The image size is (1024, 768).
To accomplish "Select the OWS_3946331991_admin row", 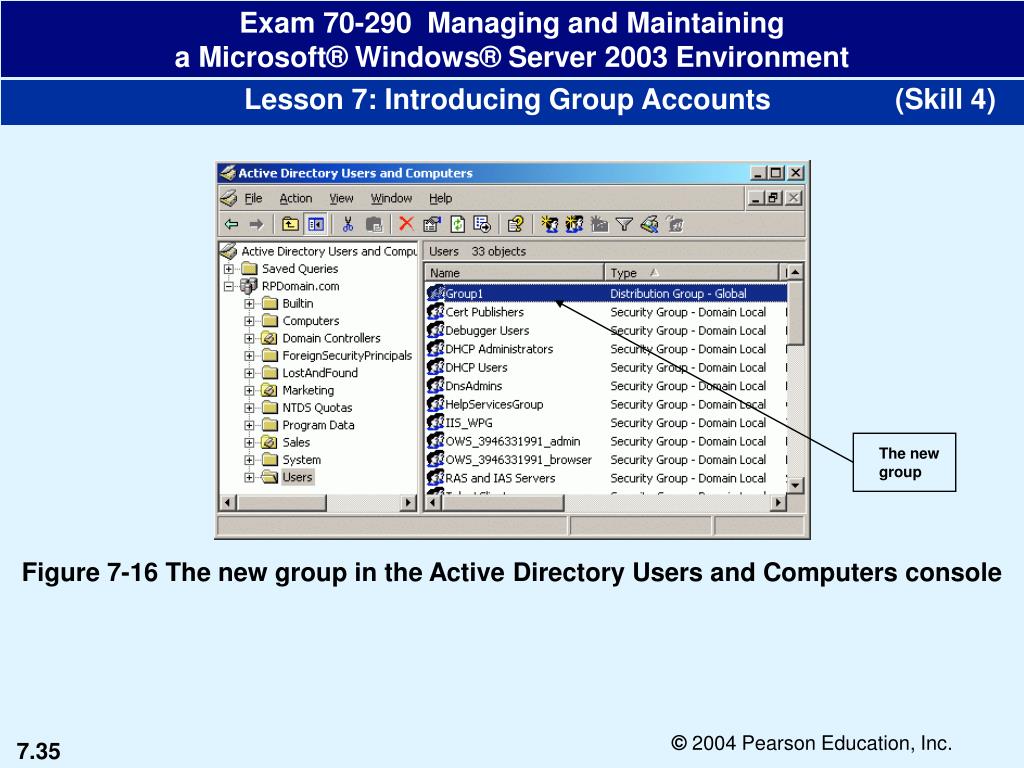I will pos(606,441).
